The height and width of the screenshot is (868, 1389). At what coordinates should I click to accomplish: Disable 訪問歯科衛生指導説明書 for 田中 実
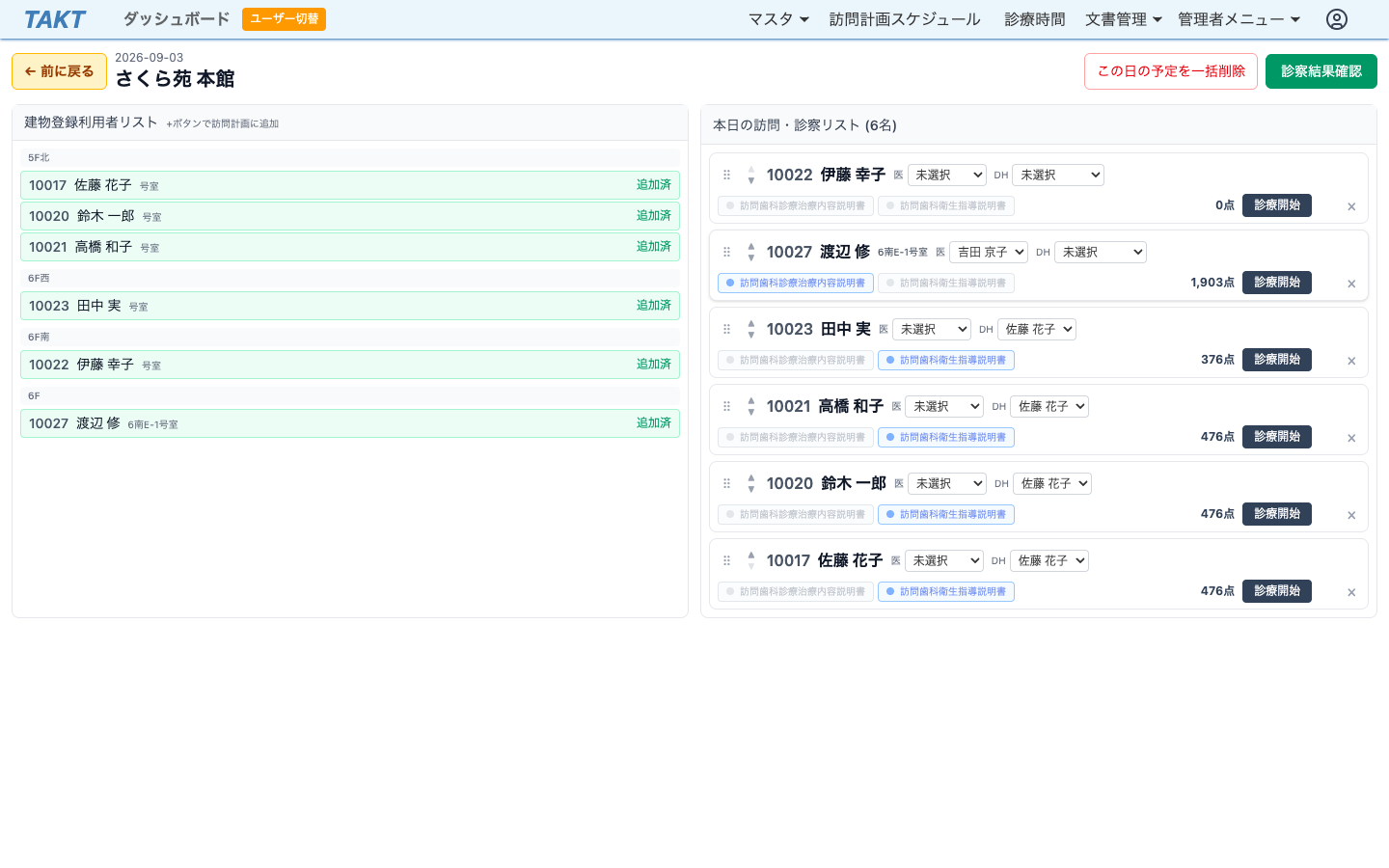946,360
